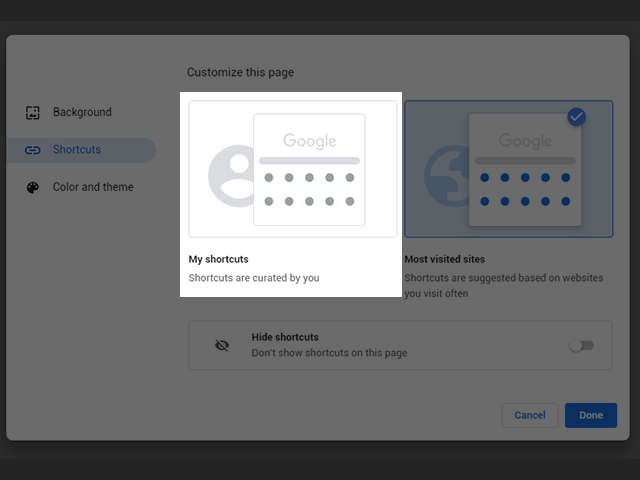Click the "My shortcuts" title text
640x480 pixels.
pos(219,259)
